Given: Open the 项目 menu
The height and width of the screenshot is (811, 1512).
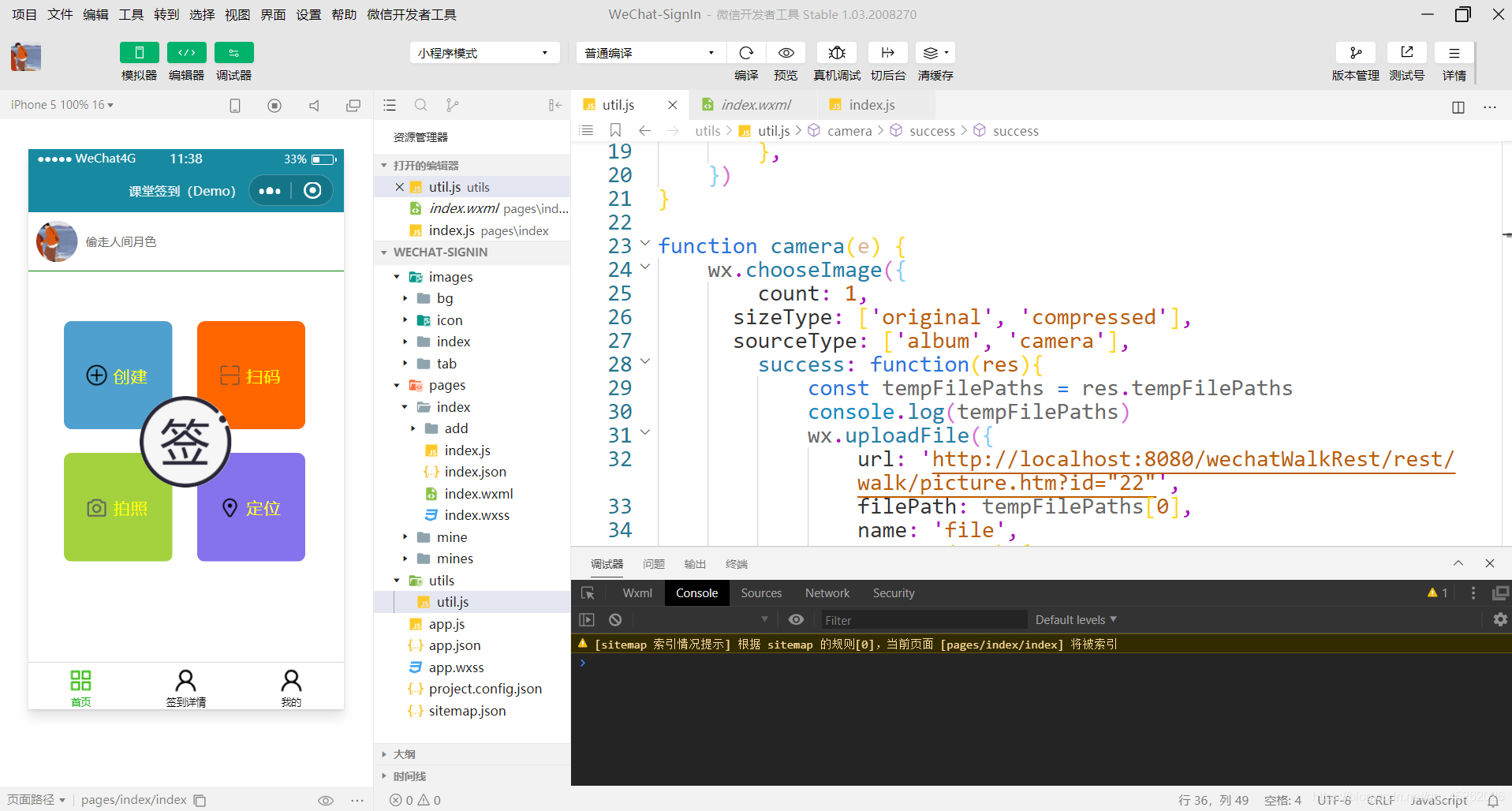Looking at the screenshot, I should coord(24,14).
